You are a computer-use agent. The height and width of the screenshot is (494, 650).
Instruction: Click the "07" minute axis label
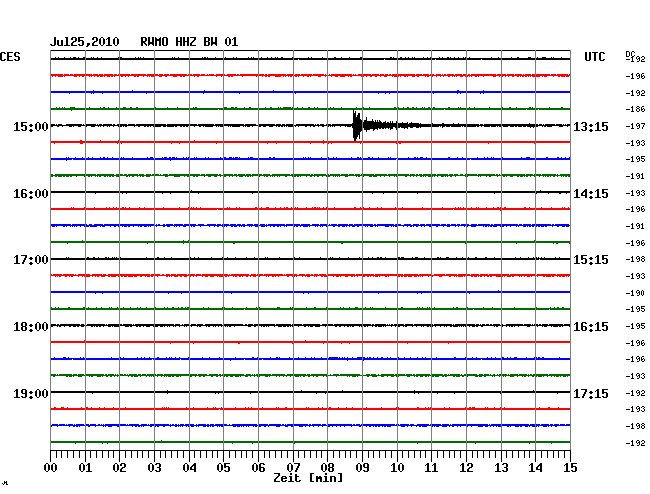pos(293,468)
